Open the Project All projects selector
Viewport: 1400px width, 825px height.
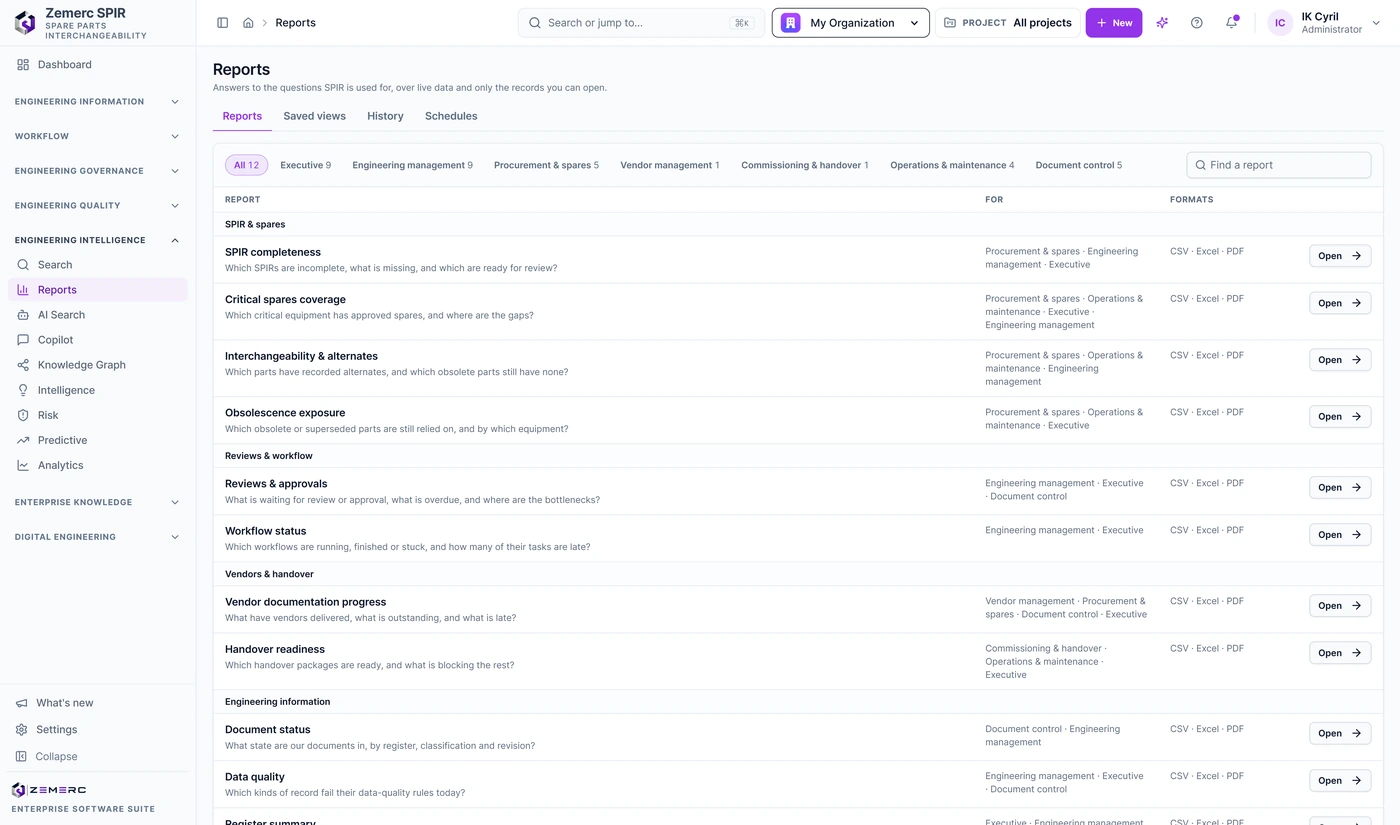pos(1008,23)
